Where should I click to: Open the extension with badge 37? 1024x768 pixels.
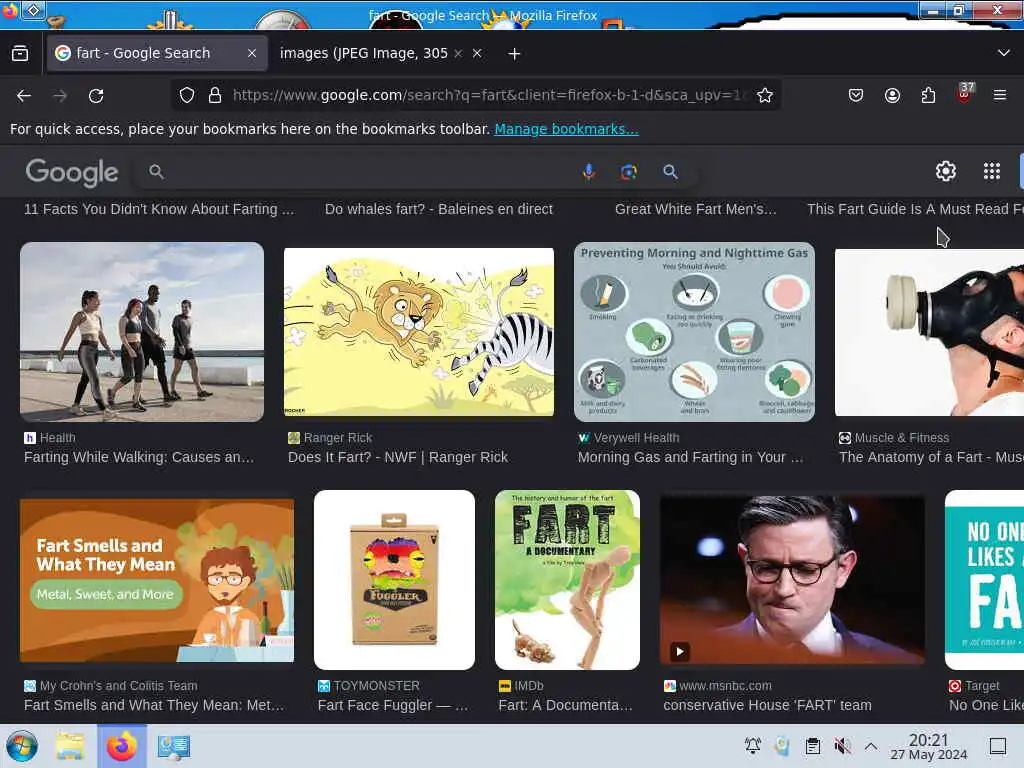coord(965,93)
